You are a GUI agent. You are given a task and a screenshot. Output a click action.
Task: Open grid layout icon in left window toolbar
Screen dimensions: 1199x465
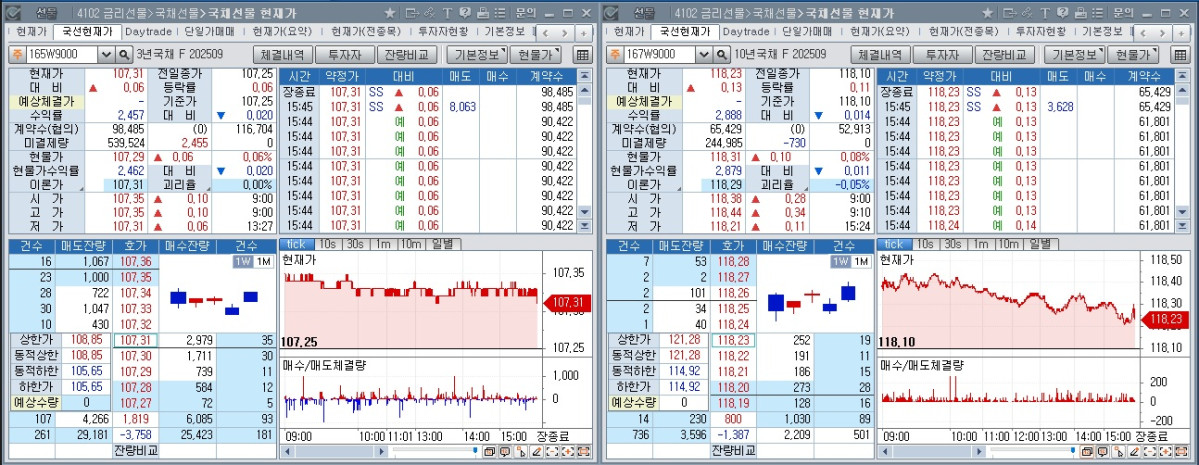tap(582, 55)
